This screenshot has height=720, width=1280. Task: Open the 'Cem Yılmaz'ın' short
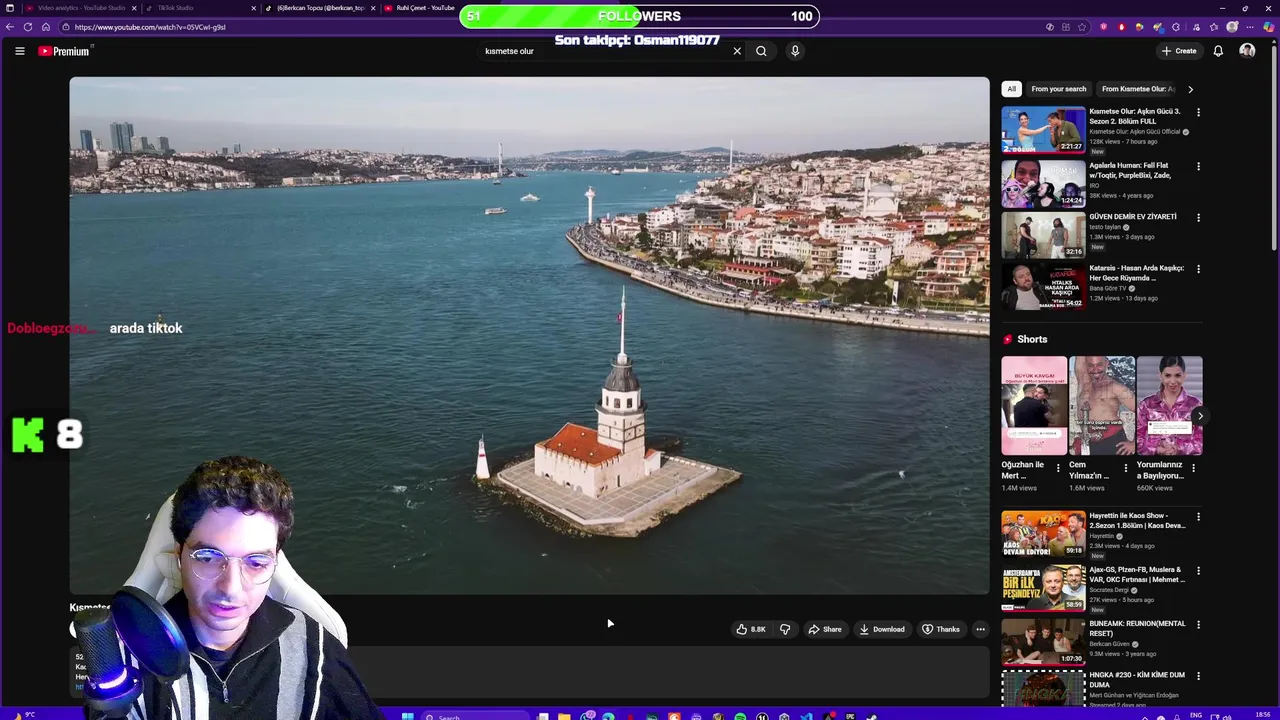1101,406
